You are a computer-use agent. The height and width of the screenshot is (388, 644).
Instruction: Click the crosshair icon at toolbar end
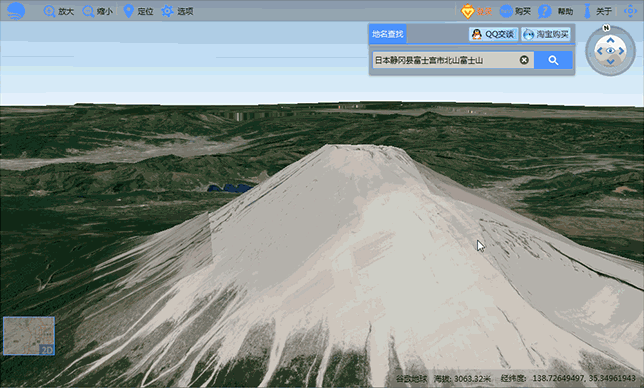click(x=630, y=11)
